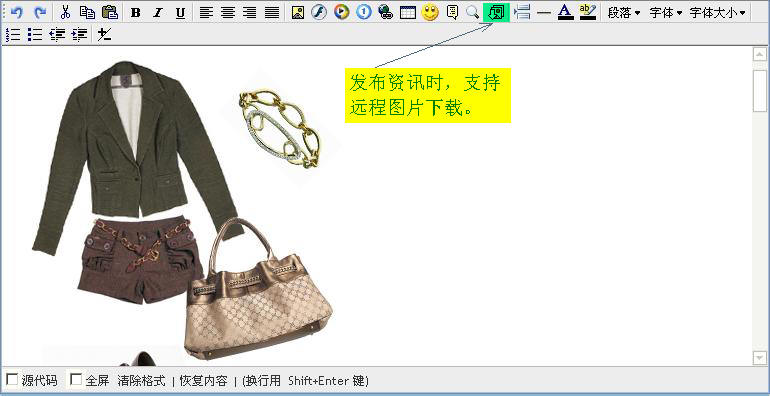Open the smiley emoticon picker
The height and width of the screenshot is (396, 770).
[430, 12]
